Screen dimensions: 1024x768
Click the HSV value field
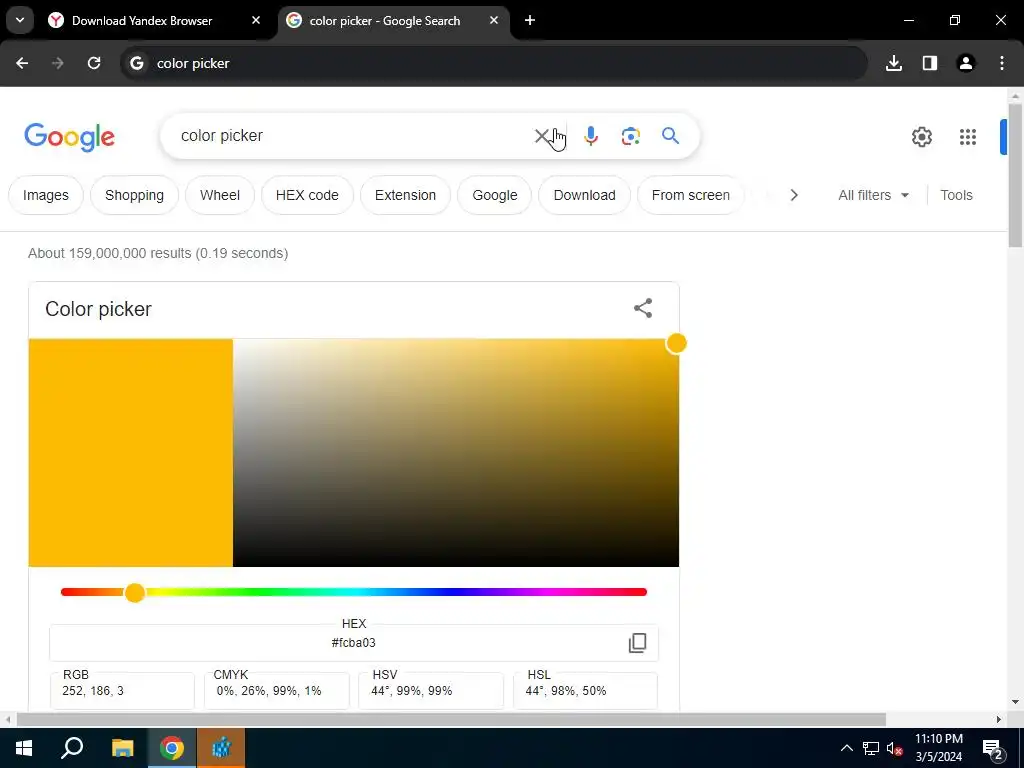431,690
